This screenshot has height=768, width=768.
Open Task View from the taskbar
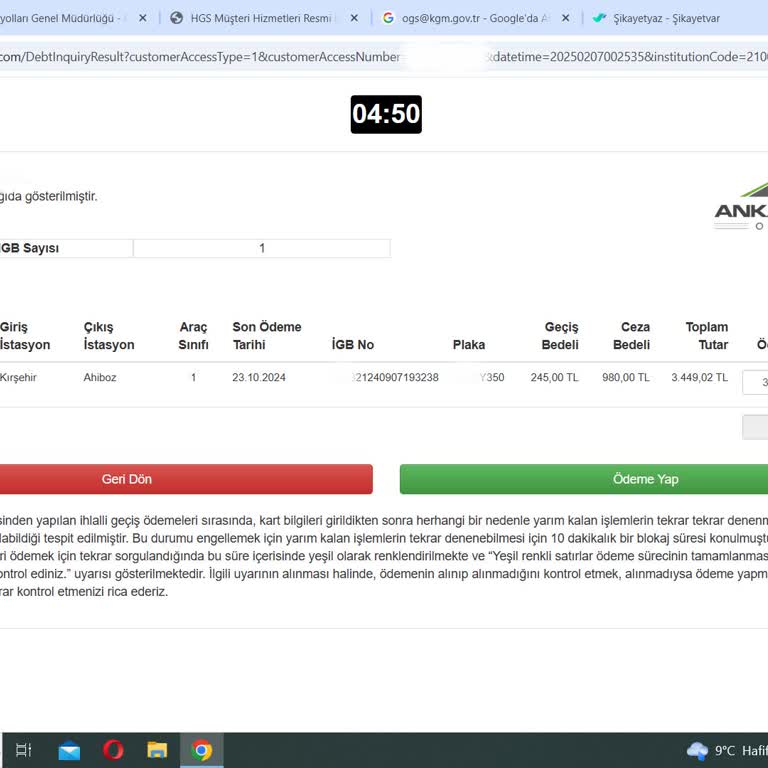[x=24, y=750]
